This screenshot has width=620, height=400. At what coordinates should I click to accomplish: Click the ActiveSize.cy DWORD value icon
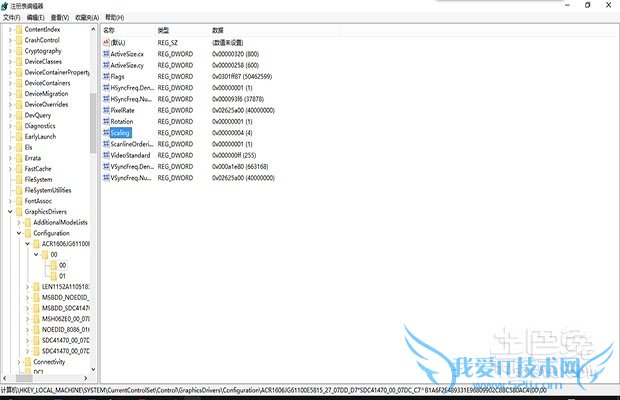pyautogui.click(x=106, y=65)
